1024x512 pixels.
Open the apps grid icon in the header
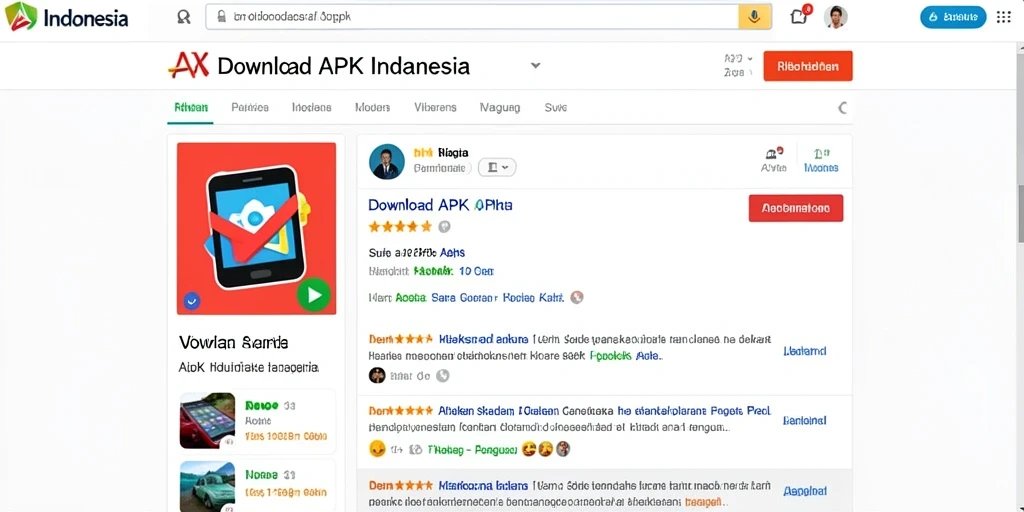point(1004,17)
